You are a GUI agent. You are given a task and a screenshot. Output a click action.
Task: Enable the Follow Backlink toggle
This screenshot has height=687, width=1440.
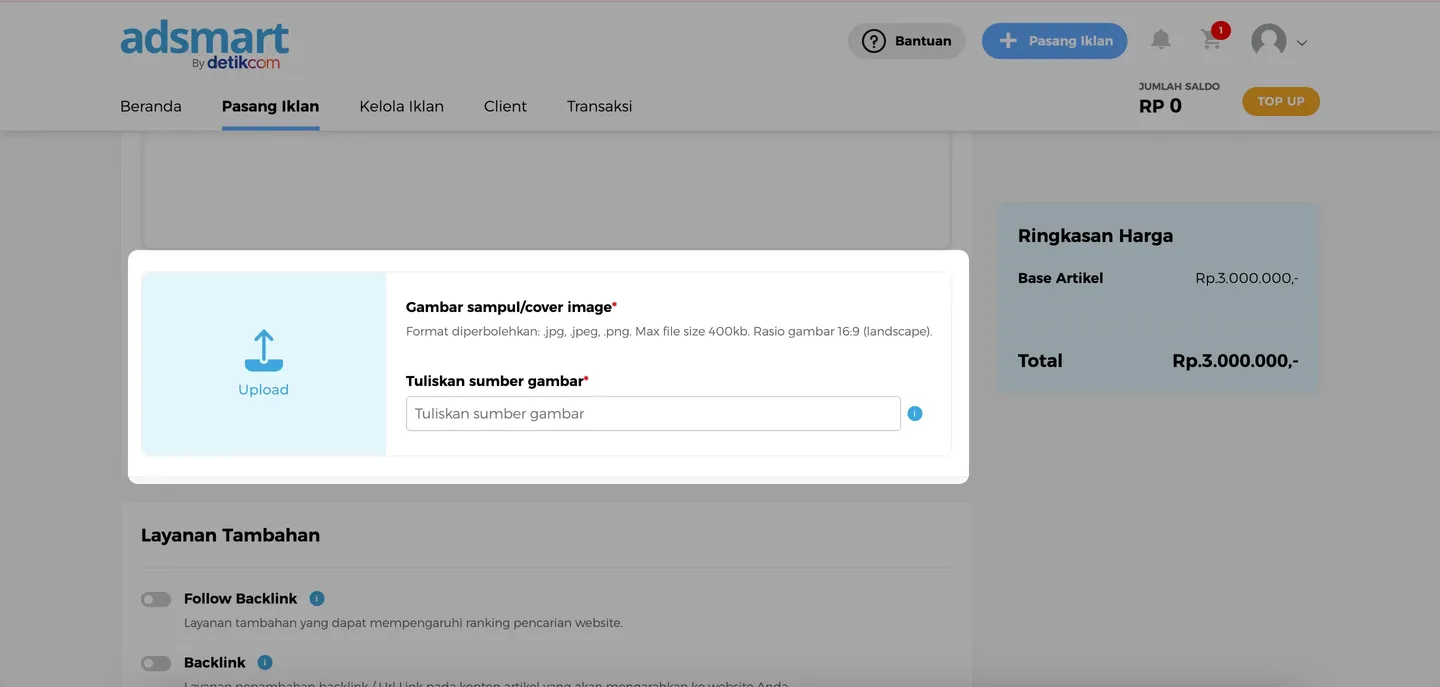click(x=156, y=599)
